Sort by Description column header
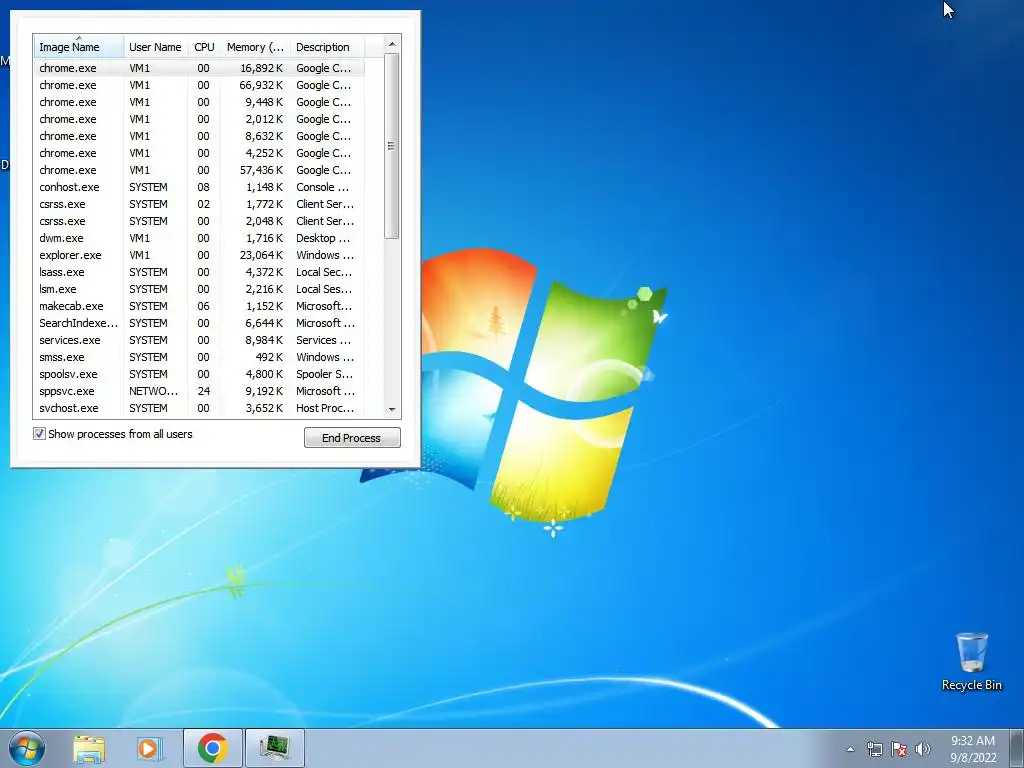 coord(327,47)
